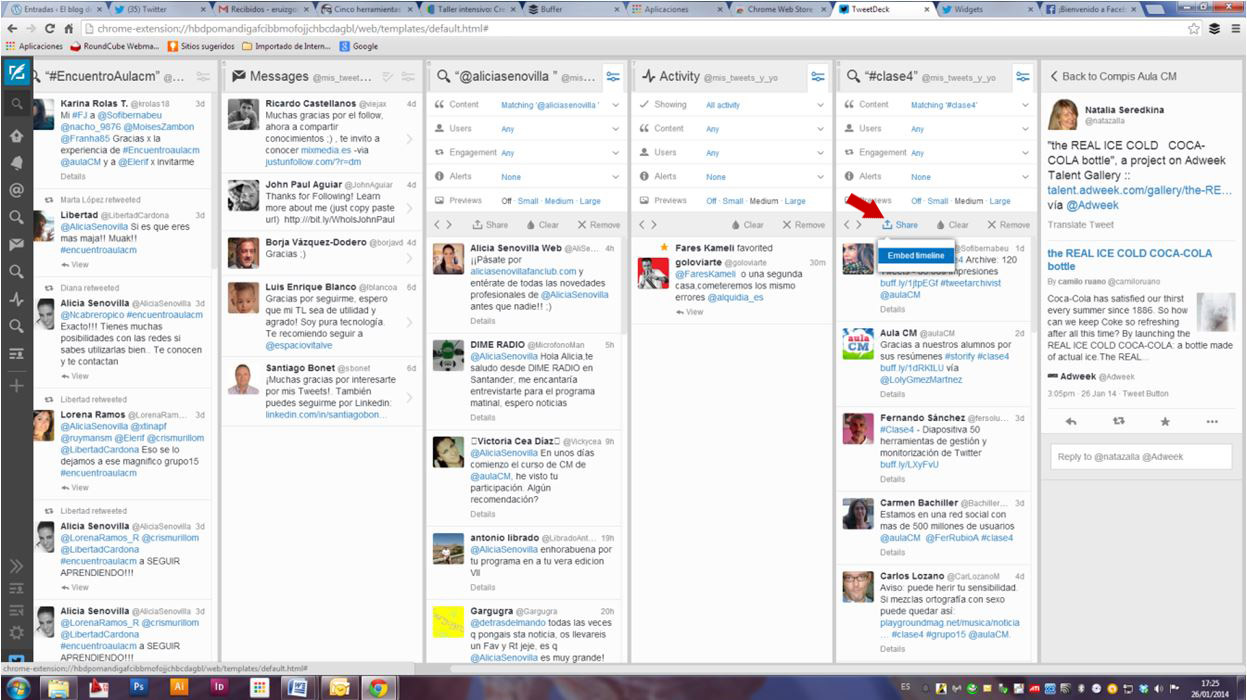Jump to the Mentions @ column icon

click(16, 190)
